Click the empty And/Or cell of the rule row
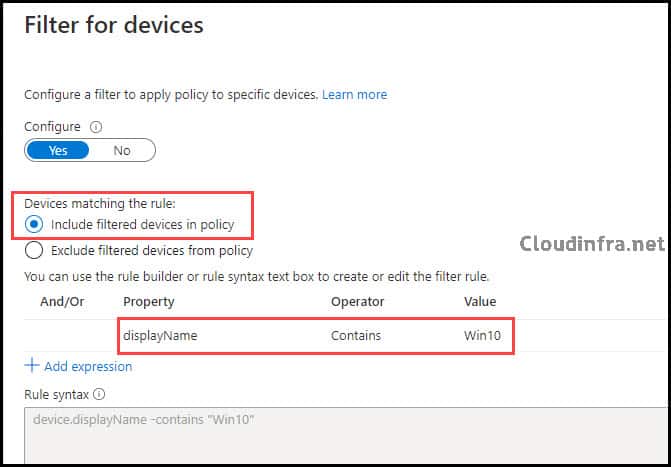Viewport: 671px width, 467px height. click(x=71, y=336)
